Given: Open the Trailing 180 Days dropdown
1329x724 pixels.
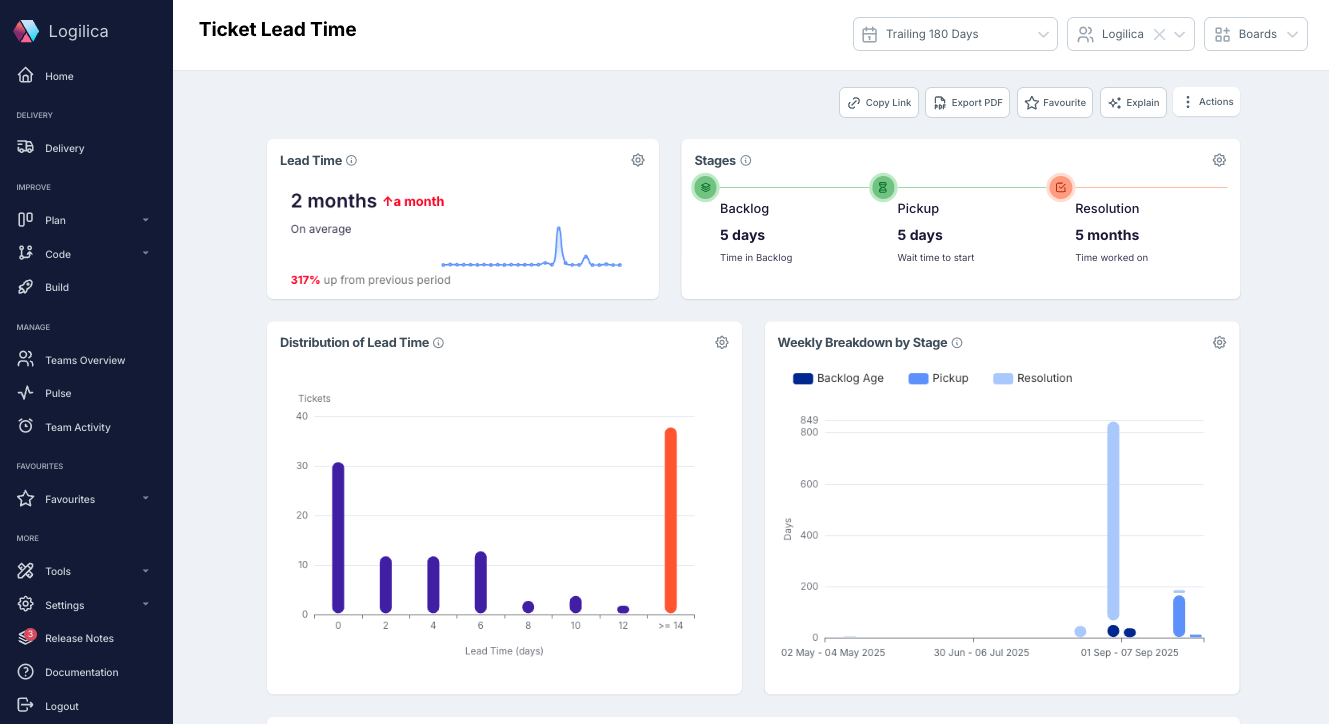Looking at the screenshot, I should pyautogui.click(x=954, y=33).
